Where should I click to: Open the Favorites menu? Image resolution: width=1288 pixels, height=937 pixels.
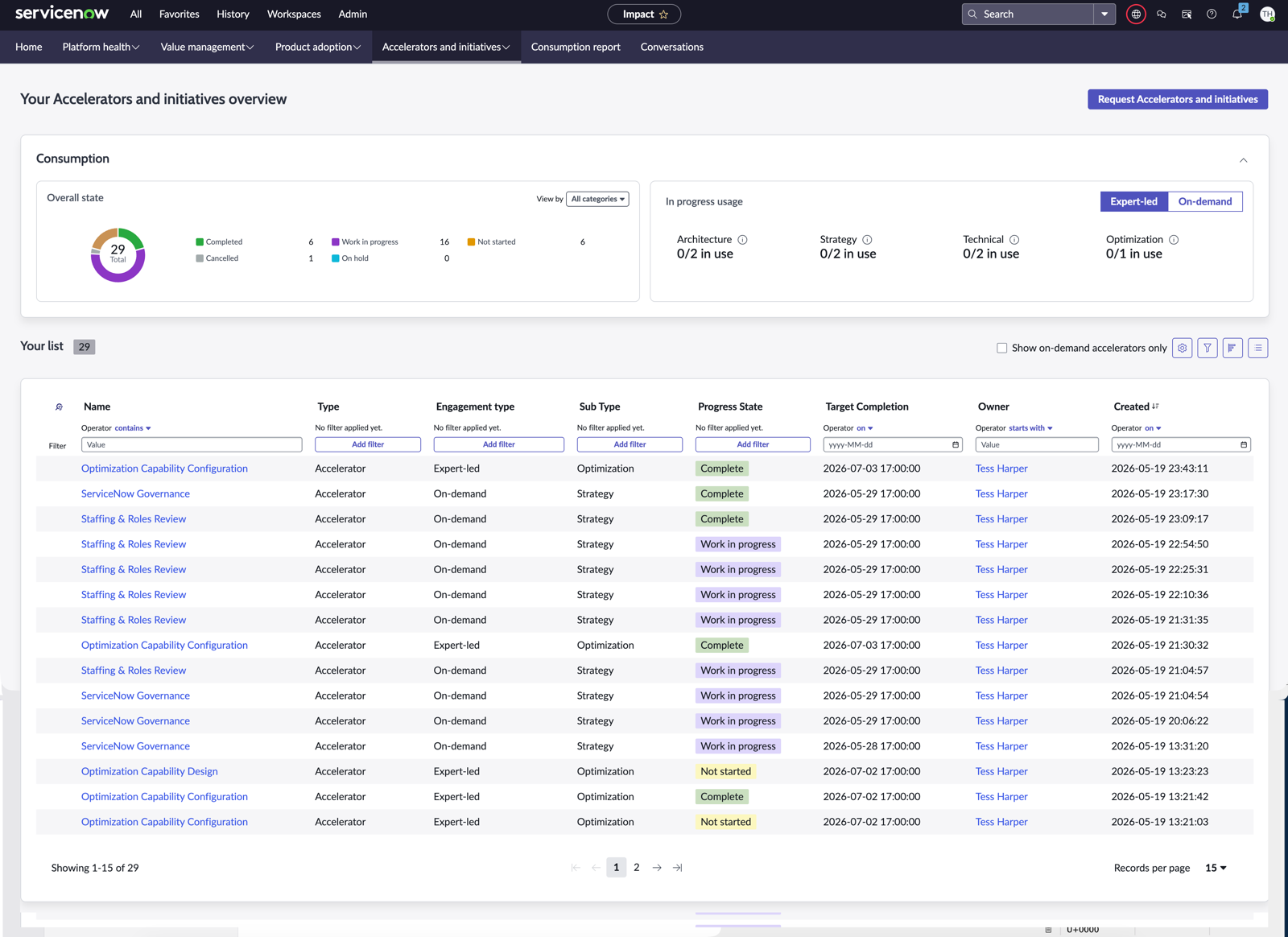pyautogui.click(x=180, y=14)
